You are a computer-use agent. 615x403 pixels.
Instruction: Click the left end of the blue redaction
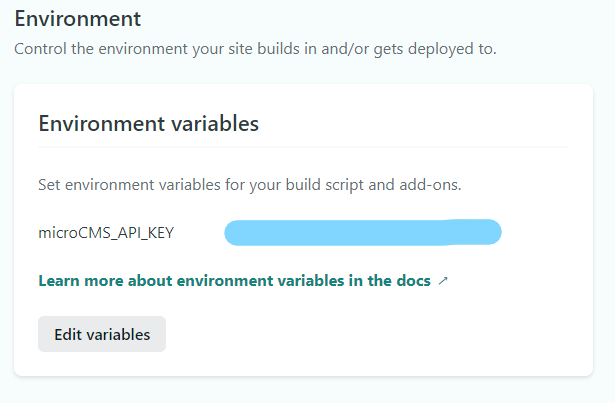(233, 234)
